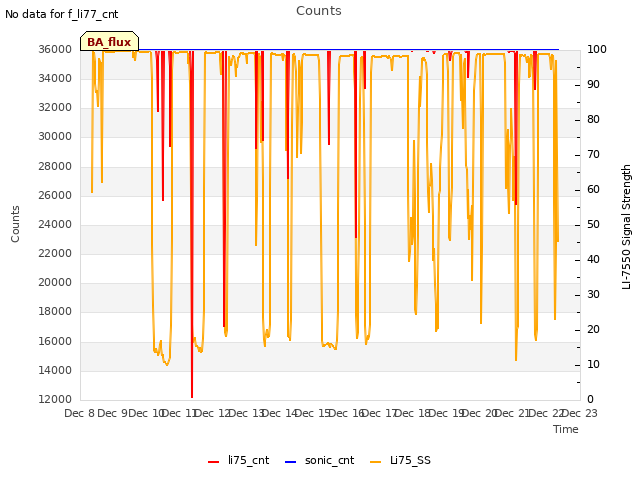Toggle the Li75_SS legend entry
This screenshot has height=480, width=640.
click(400, 460)
